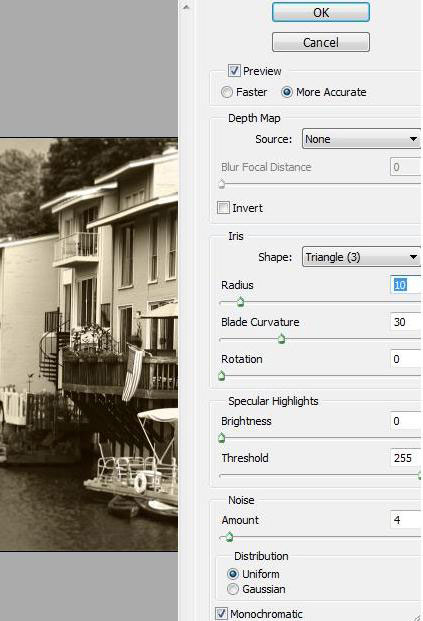The image size is (423, 621).
Task: Toggle the Monochromatic checkbox
Action: pos(221,613)
